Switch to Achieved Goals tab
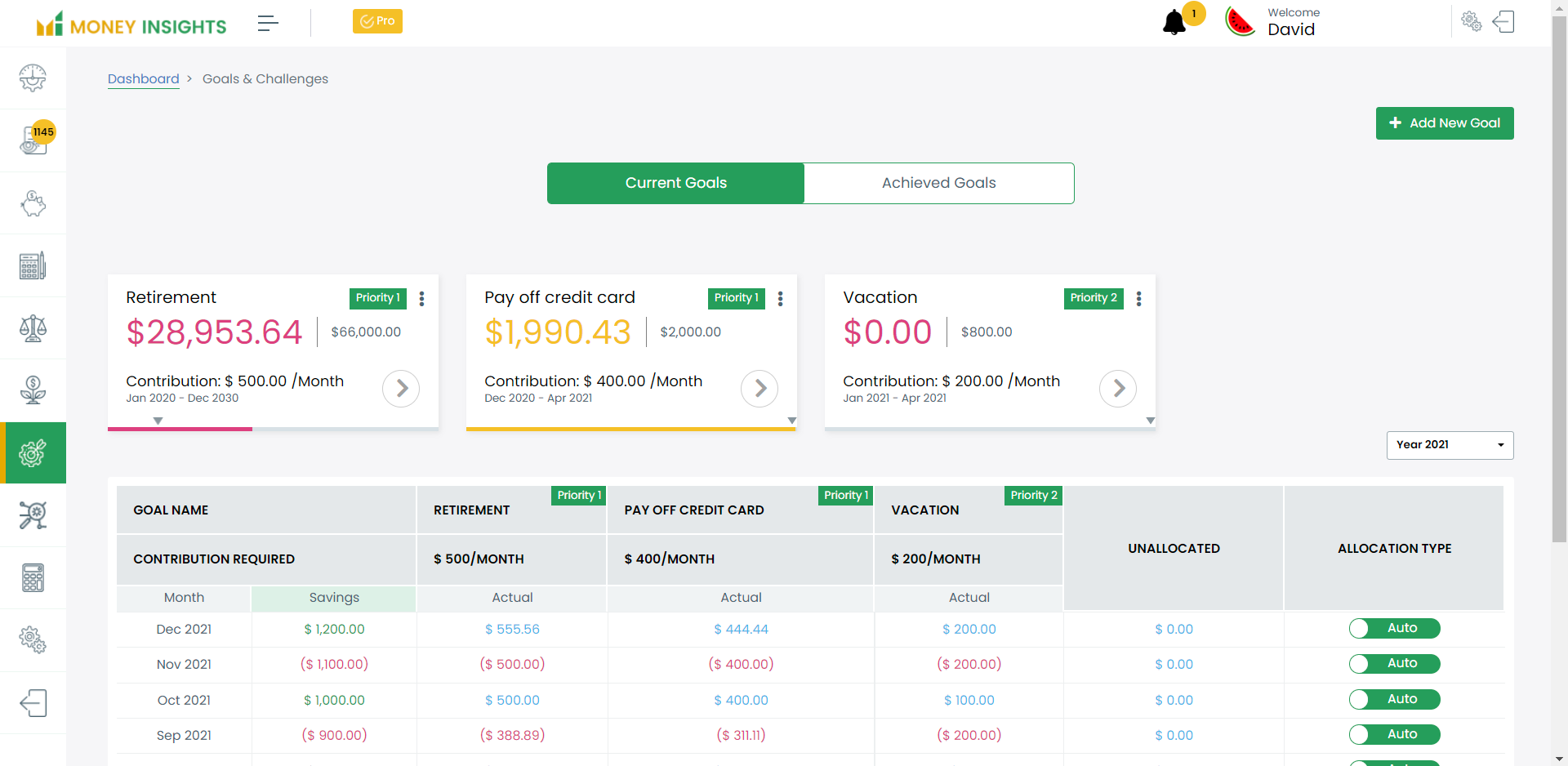Screen dimensions: 1568x766 [938, 183]
